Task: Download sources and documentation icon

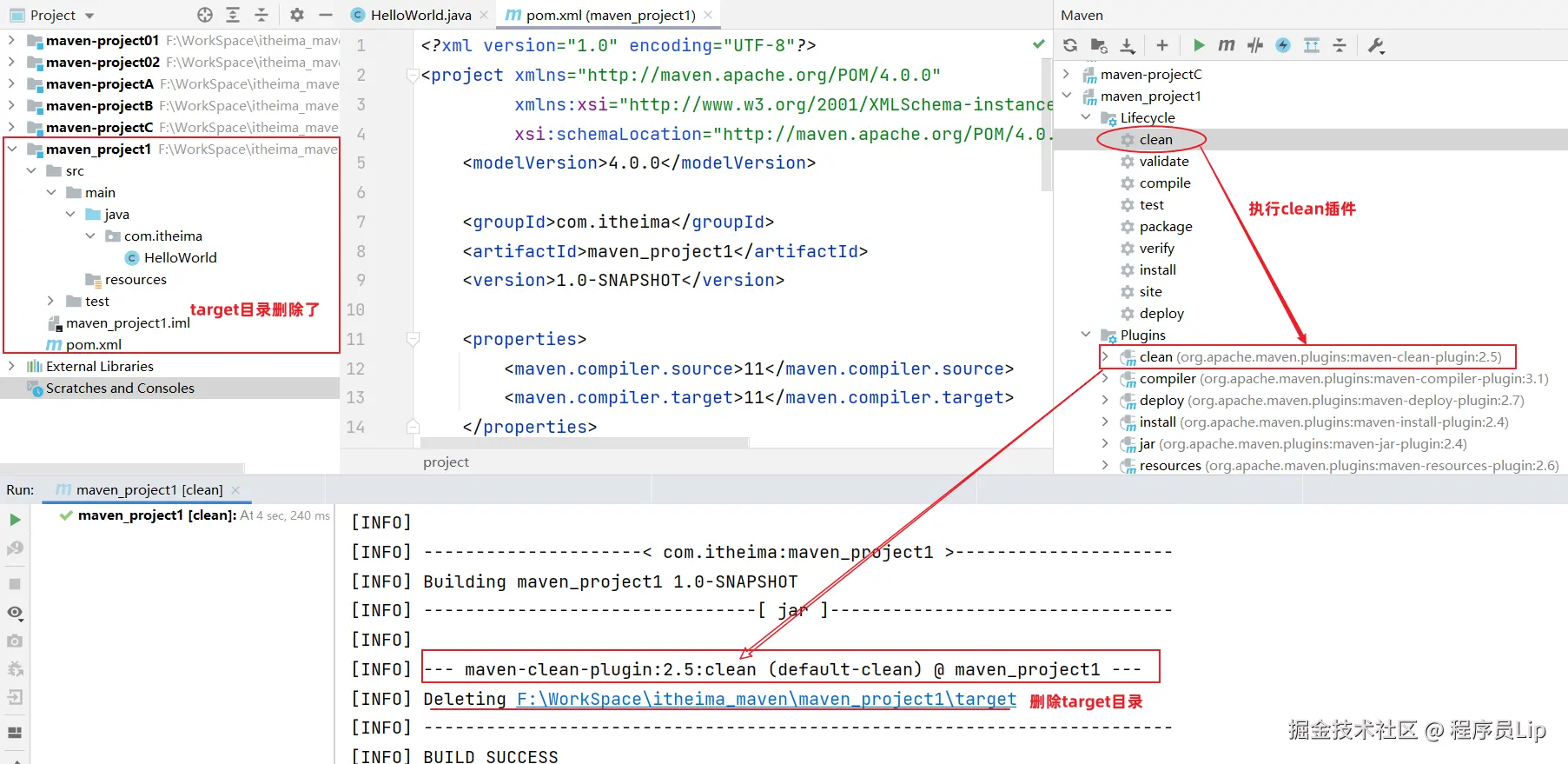Action: coord(1128,45)
